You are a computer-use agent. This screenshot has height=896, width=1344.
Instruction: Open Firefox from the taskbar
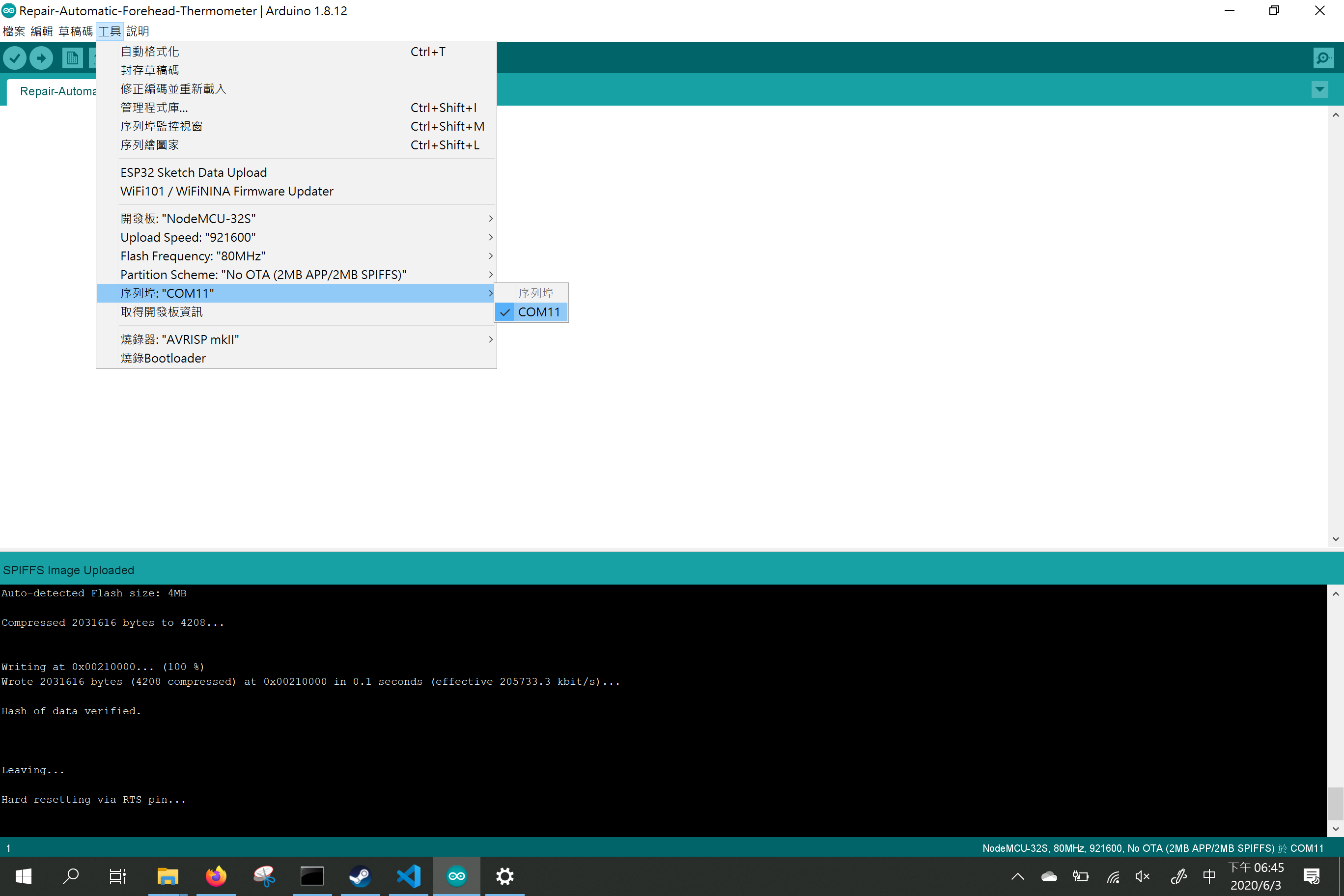216,876
